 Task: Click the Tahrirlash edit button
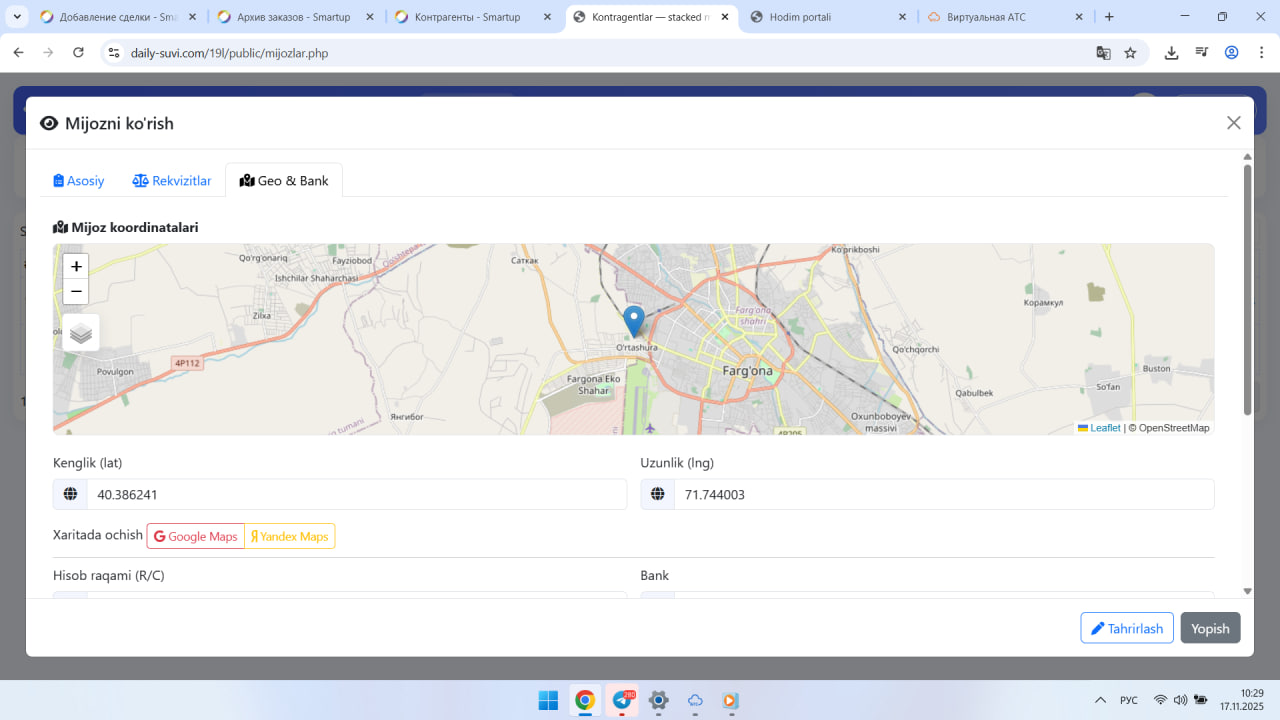[x=1126, y=628]
